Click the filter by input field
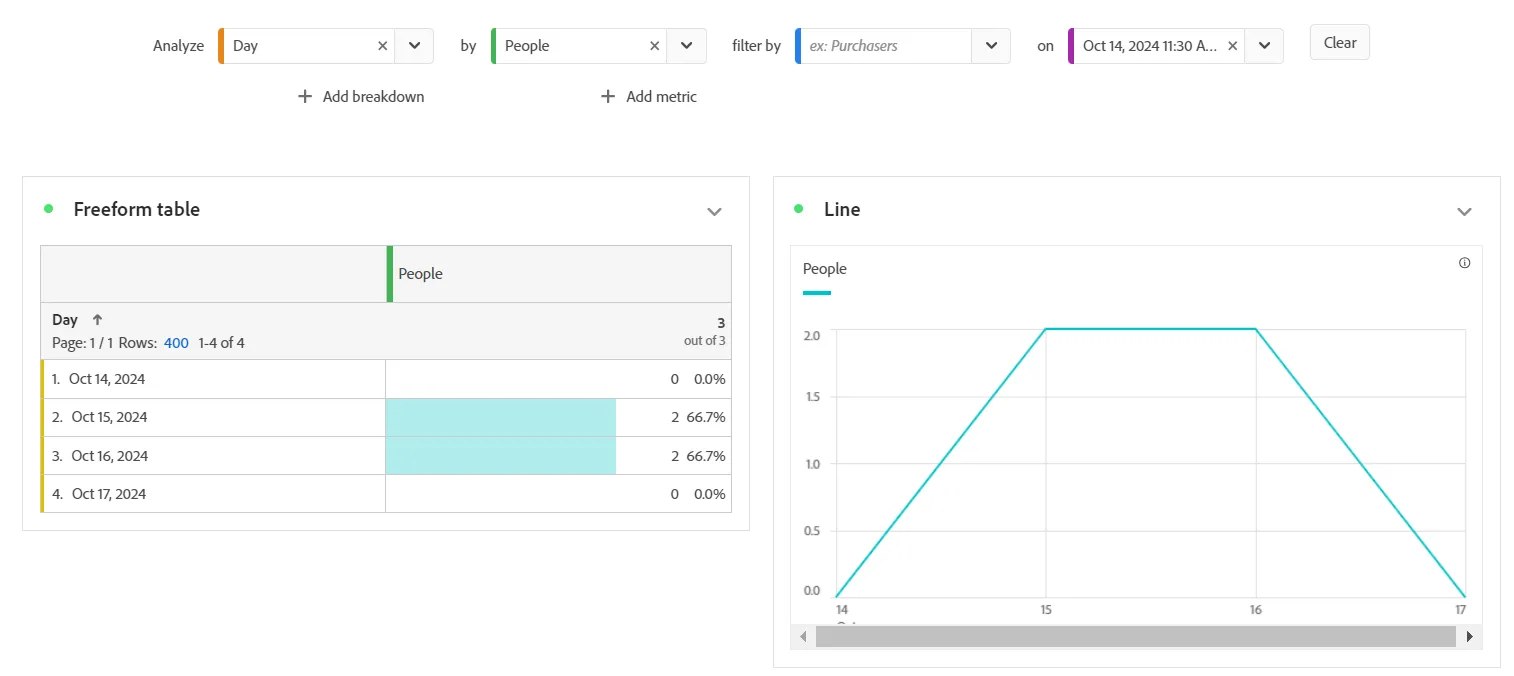The image size is (1514, 676). pyautogui.click(x=886, y=46)
